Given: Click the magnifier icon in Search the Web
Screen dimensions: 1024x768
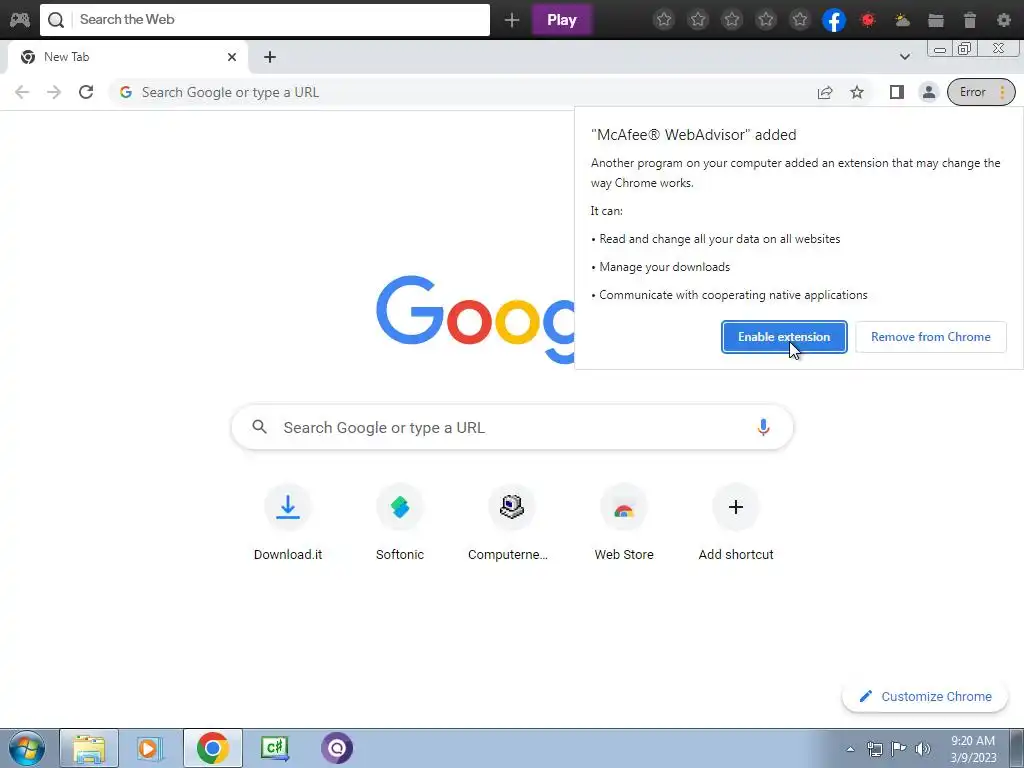Looking at the screenshot, I should [x=56, y=20].
